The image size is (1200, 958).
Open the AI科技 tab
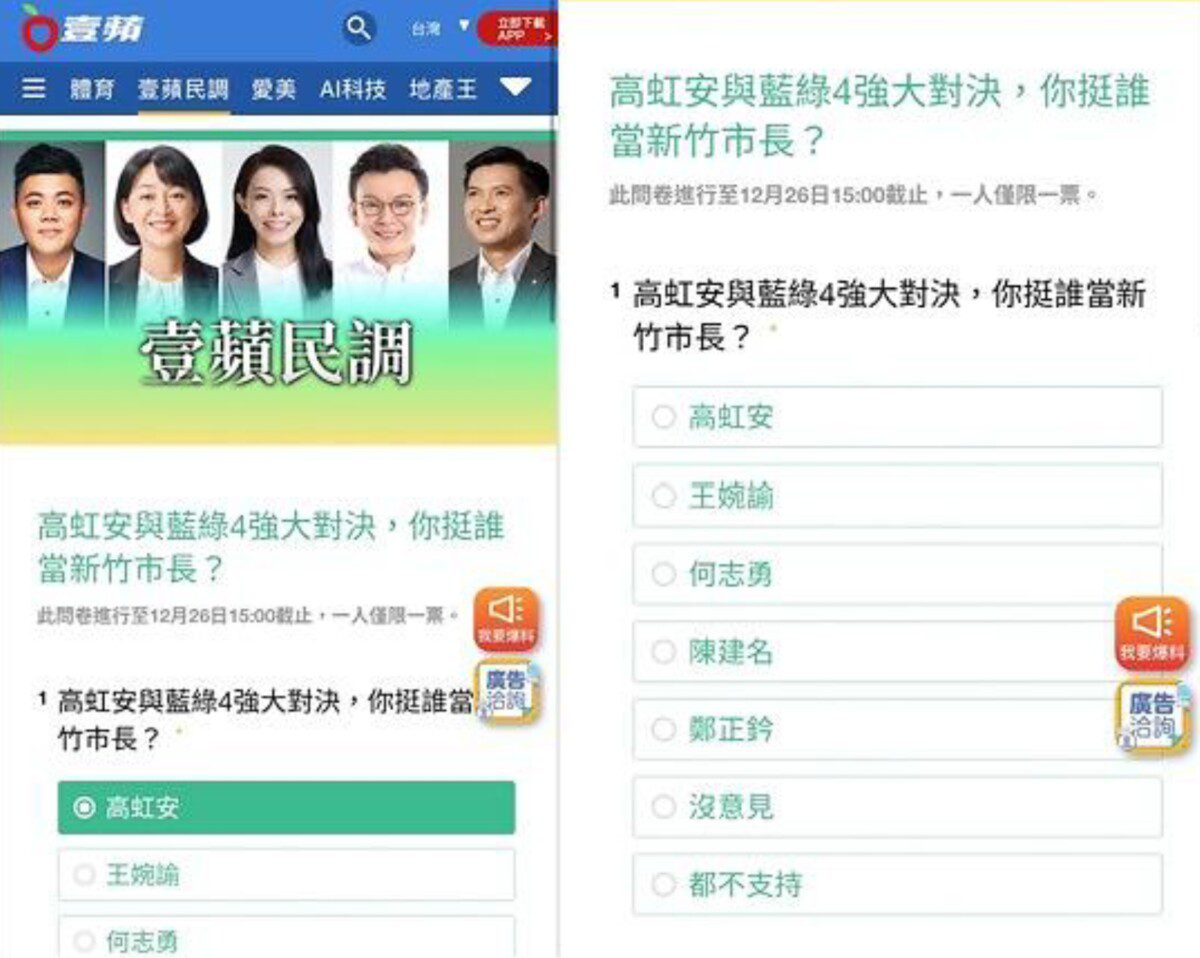click(352, 90)
